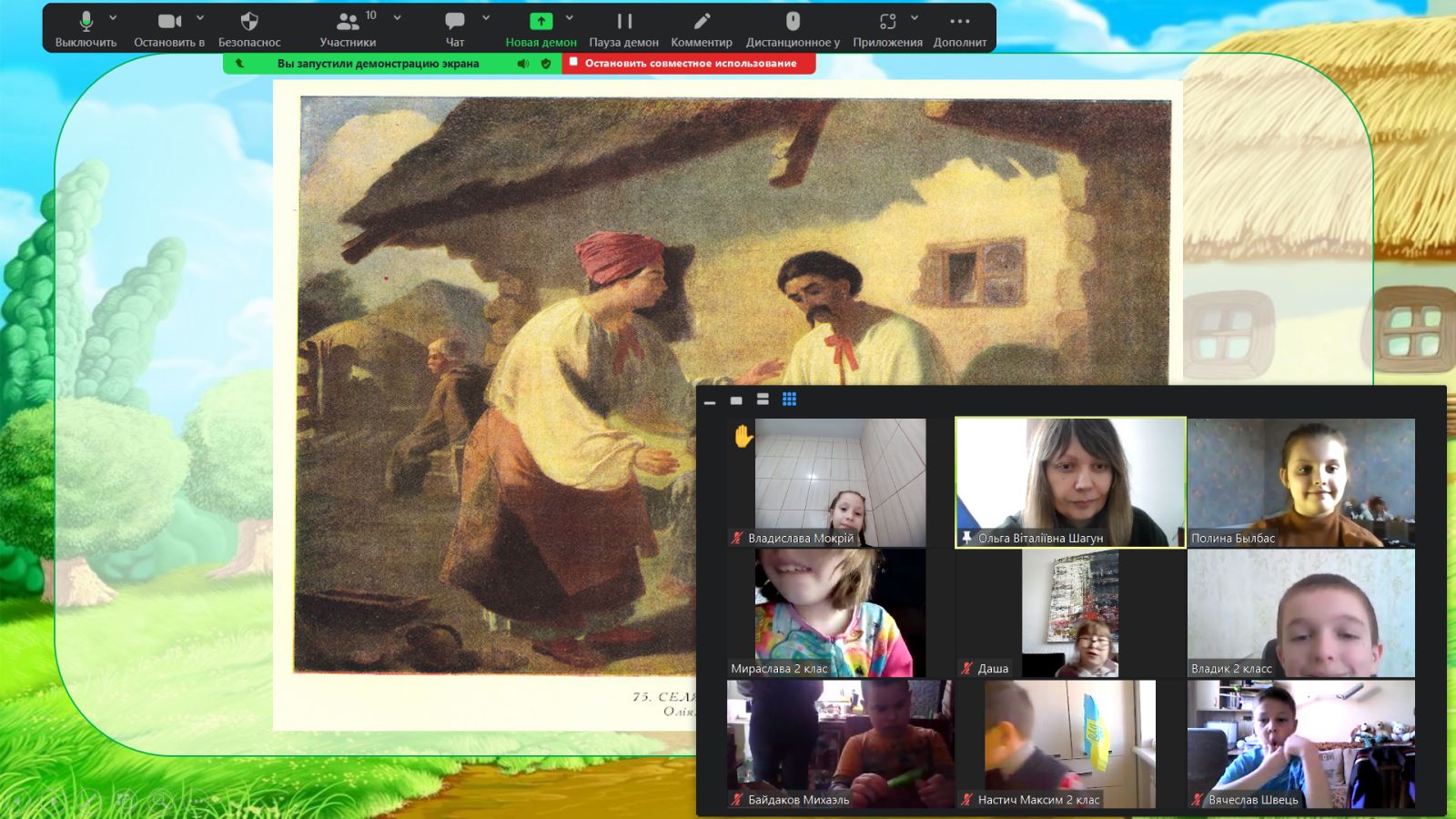Pause the screen share with Пауза демон
The image size is (1456, 819).
pos(623,28)
